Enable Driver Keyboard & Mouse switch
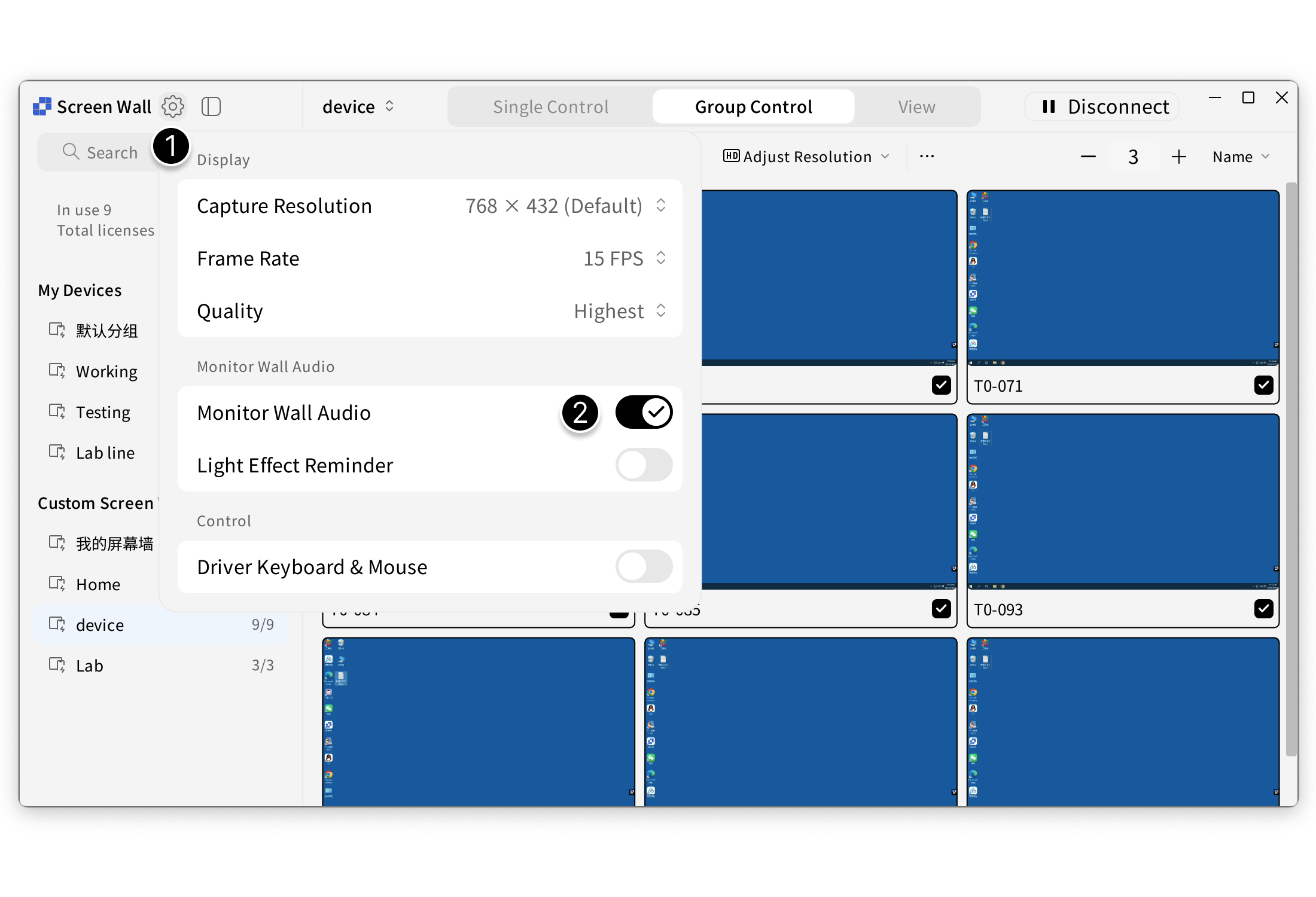The width and height of the screenshot is (1316, 897). click(x=644, y=566)
